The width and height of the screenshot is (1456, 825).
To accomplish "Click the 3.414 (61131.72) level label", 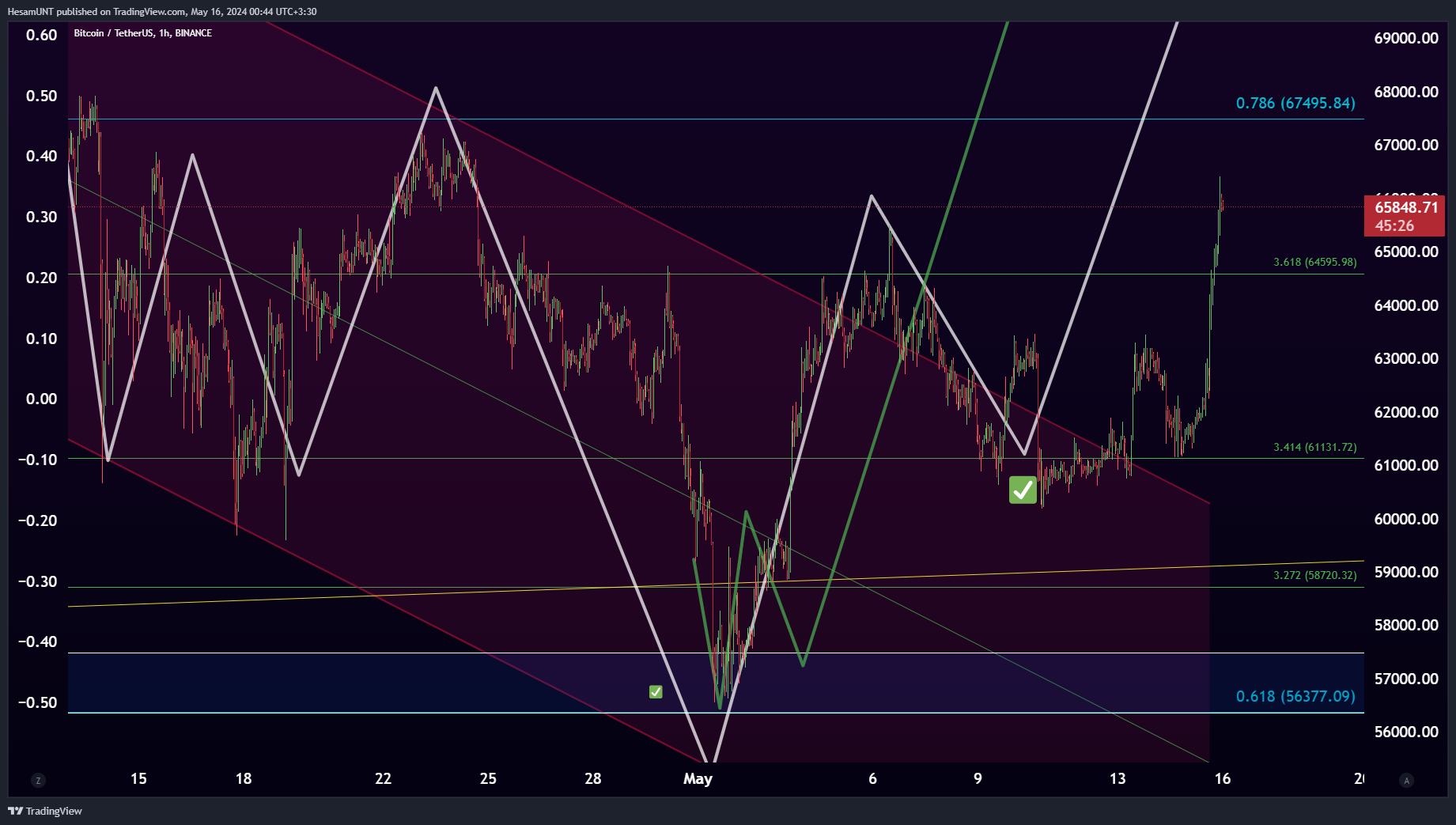I will [1314, 447].
